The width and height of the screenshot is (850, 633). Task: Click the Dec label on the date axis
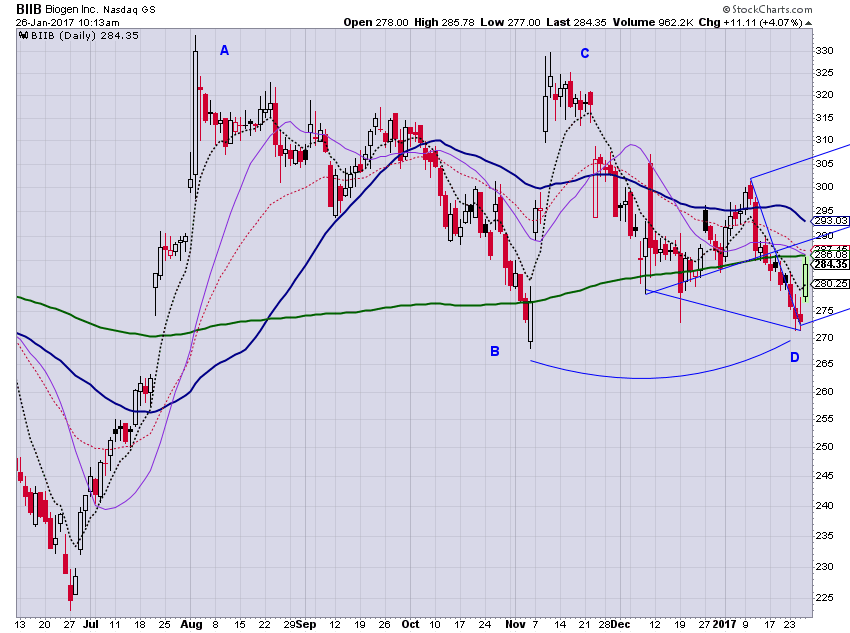tap(620, 624)
